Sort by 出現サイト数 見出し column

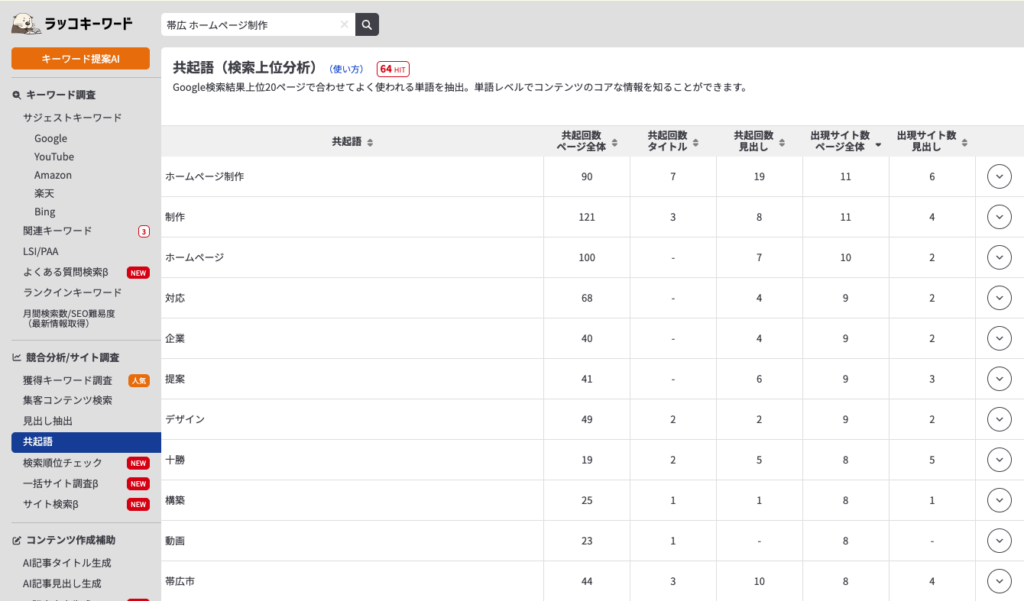[964, 143]
